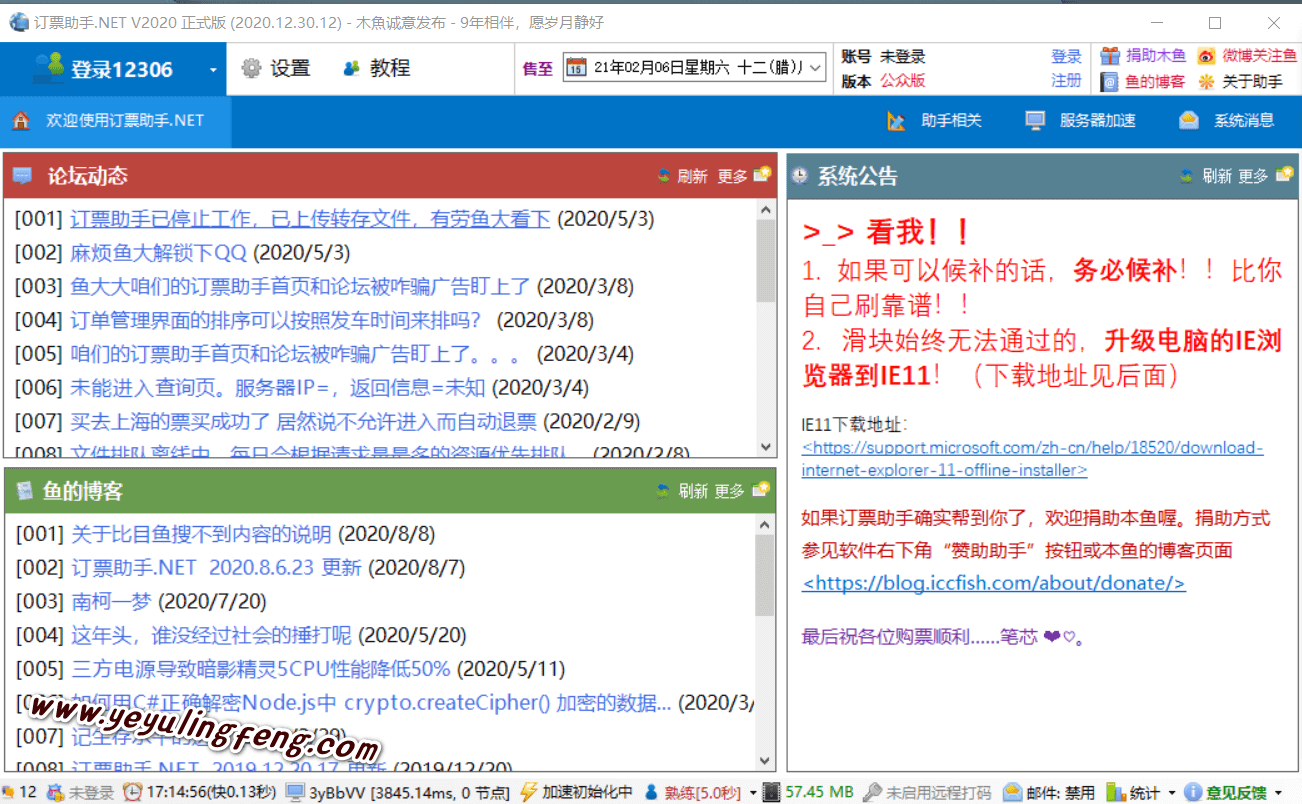Screen dimensions: 1302x804
Task: Click the 登录12306 user icon
Action: tap(48, 68)
